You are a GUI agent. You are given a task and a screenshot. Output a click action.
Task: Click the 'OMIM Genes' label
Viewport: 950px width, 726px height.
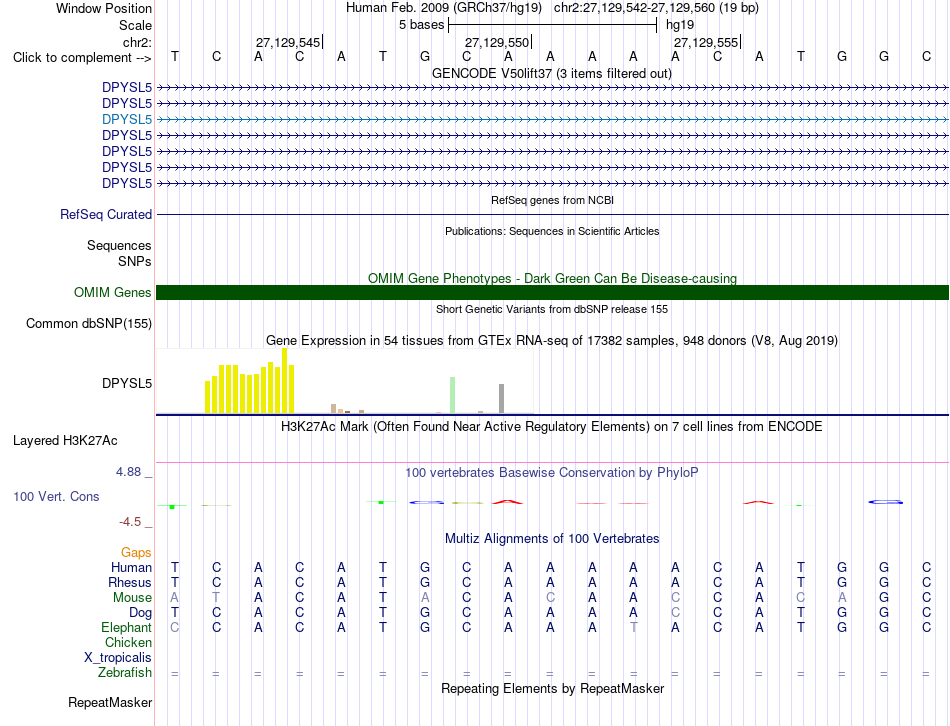[x=113, y=293]
